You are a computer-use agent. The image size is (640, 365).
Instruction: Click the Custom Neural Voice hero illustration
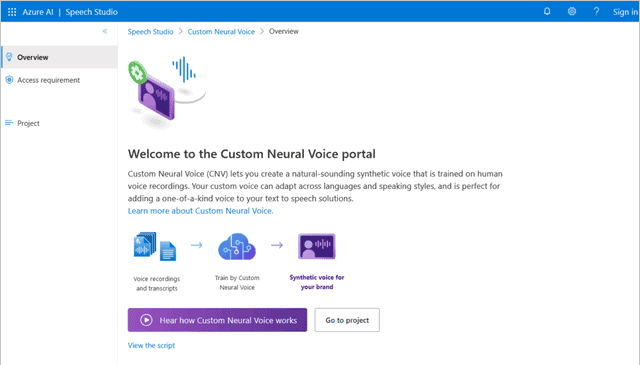click(x=167, y=92)
